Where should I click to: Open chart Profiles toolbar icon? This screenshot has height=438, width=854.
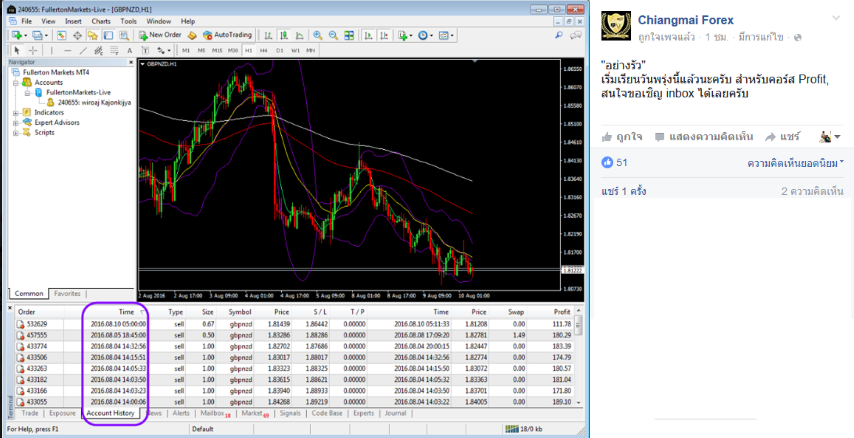38,35
